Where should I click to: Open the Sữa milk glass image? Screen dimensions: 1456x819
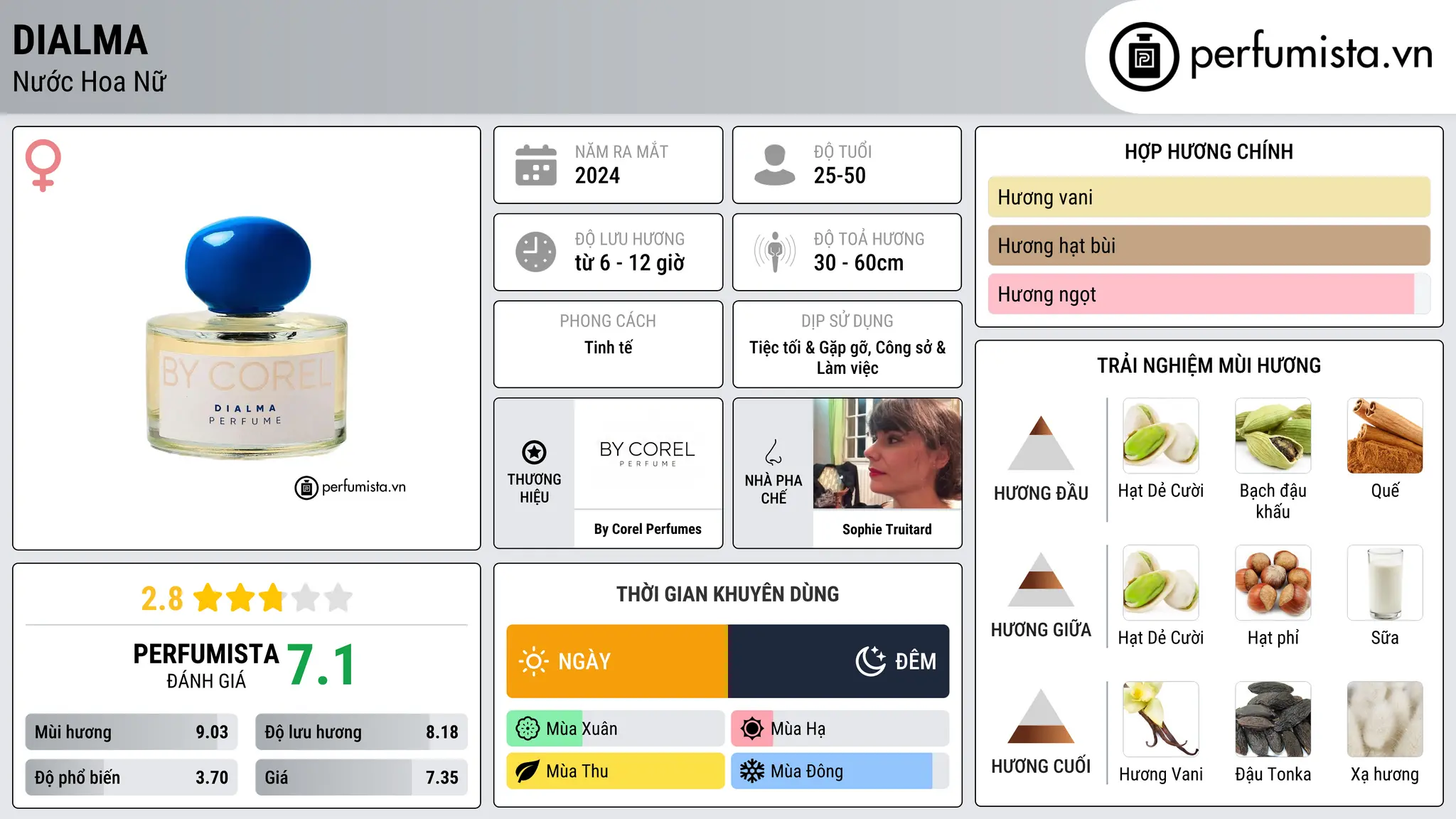(1385, 582)
